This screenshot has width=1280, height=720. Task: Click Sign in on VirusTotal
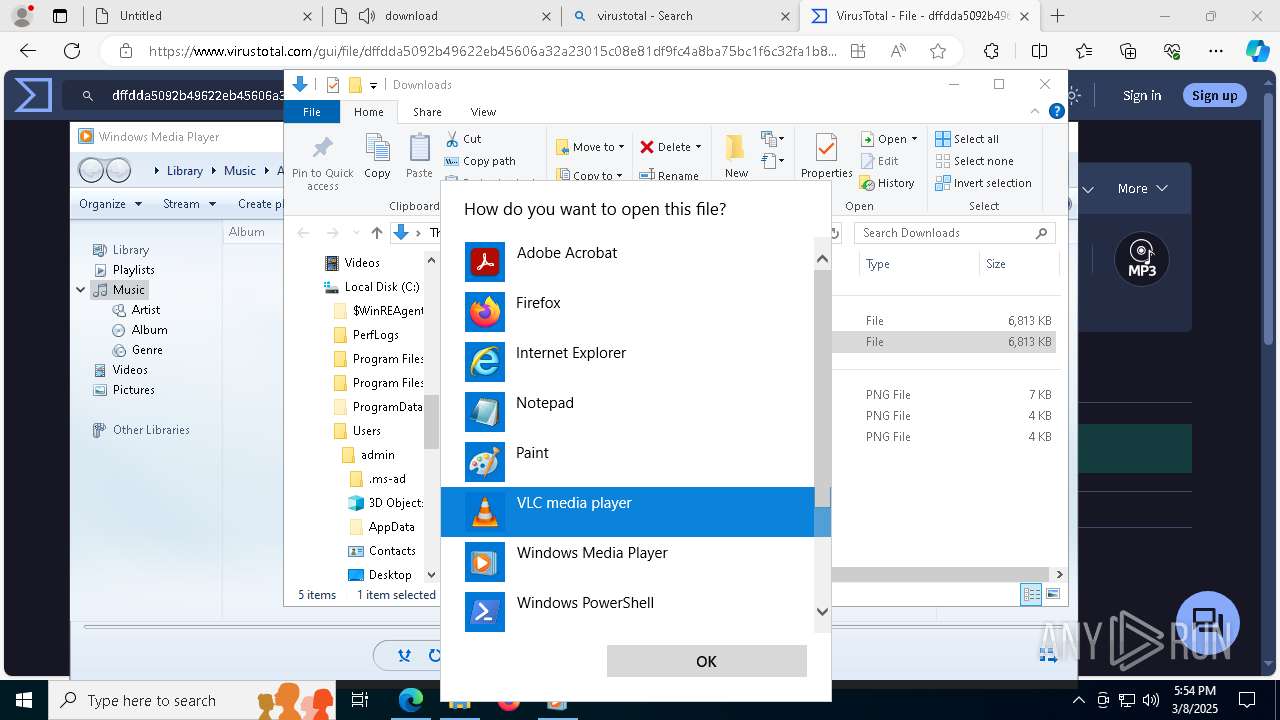pyautogui.click(x=1142, y=95)
